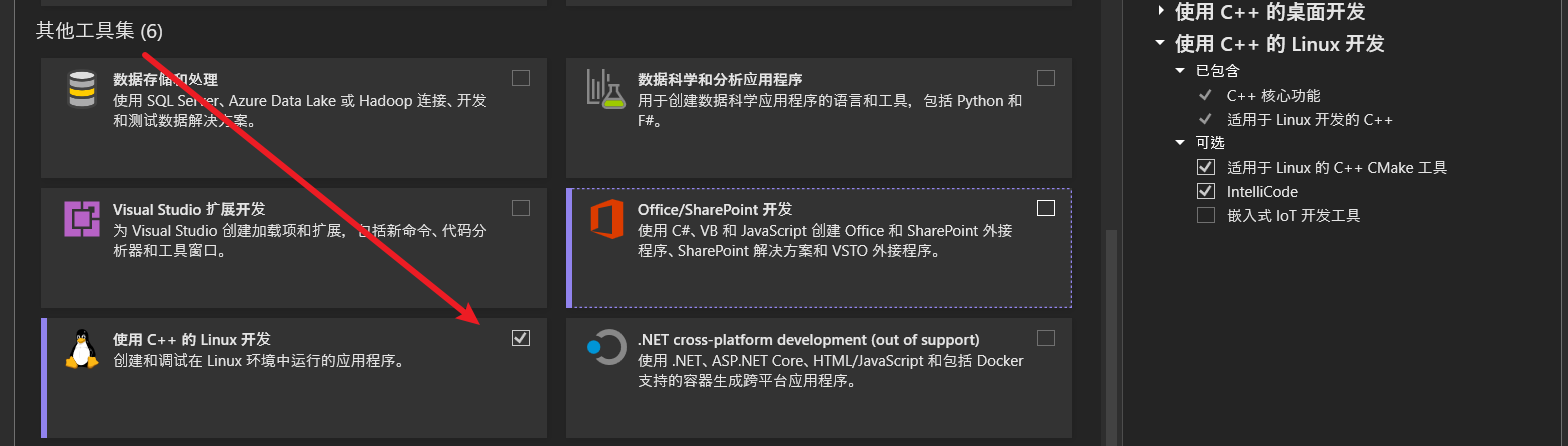Viewport: 1568px width, 446px height.
Task: Click the .NET cross-platform development icon
Action: point(605,349)
